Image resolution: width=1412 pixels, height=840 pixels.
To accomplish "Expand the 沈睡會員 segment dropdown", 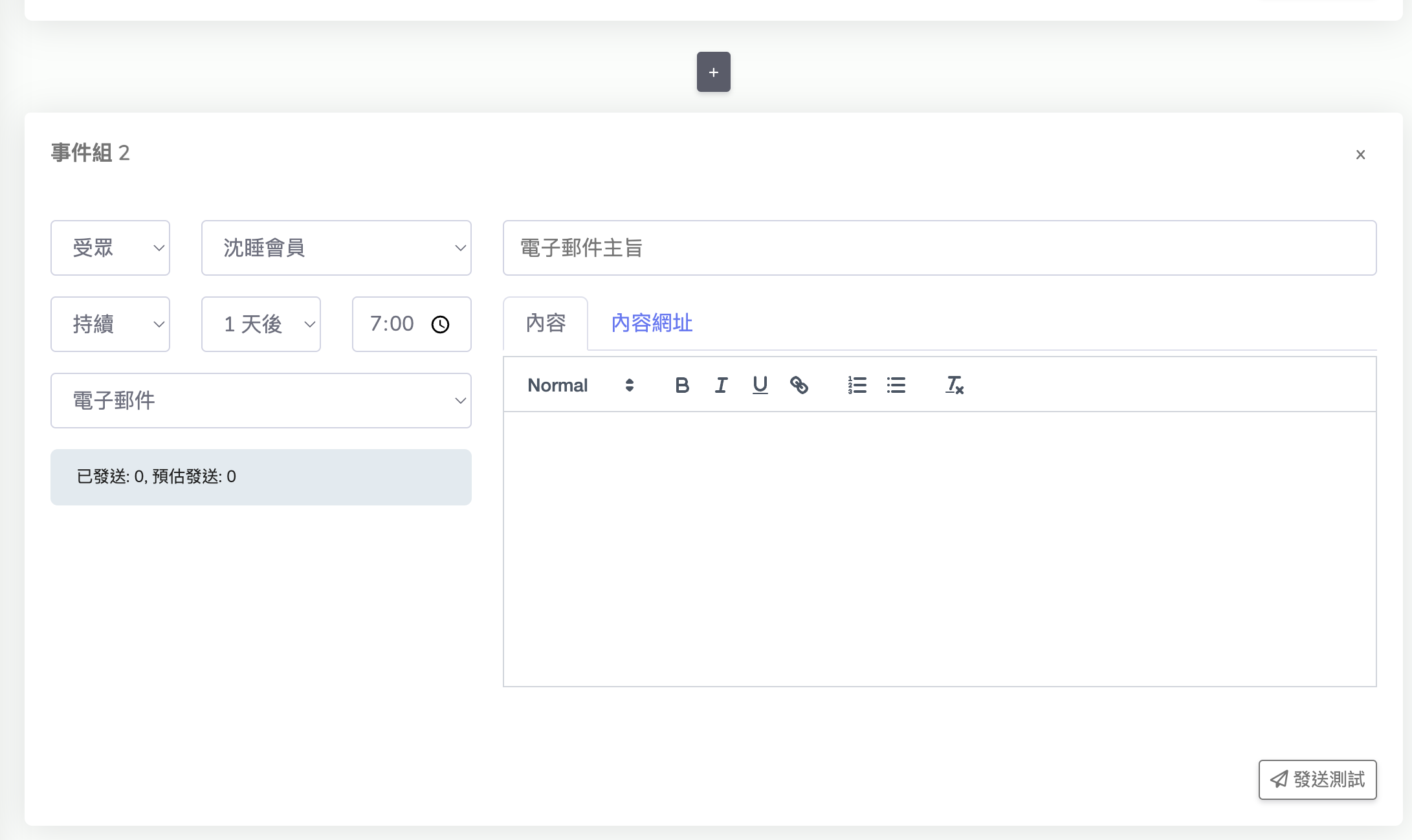I will click(x=336, y=248).
